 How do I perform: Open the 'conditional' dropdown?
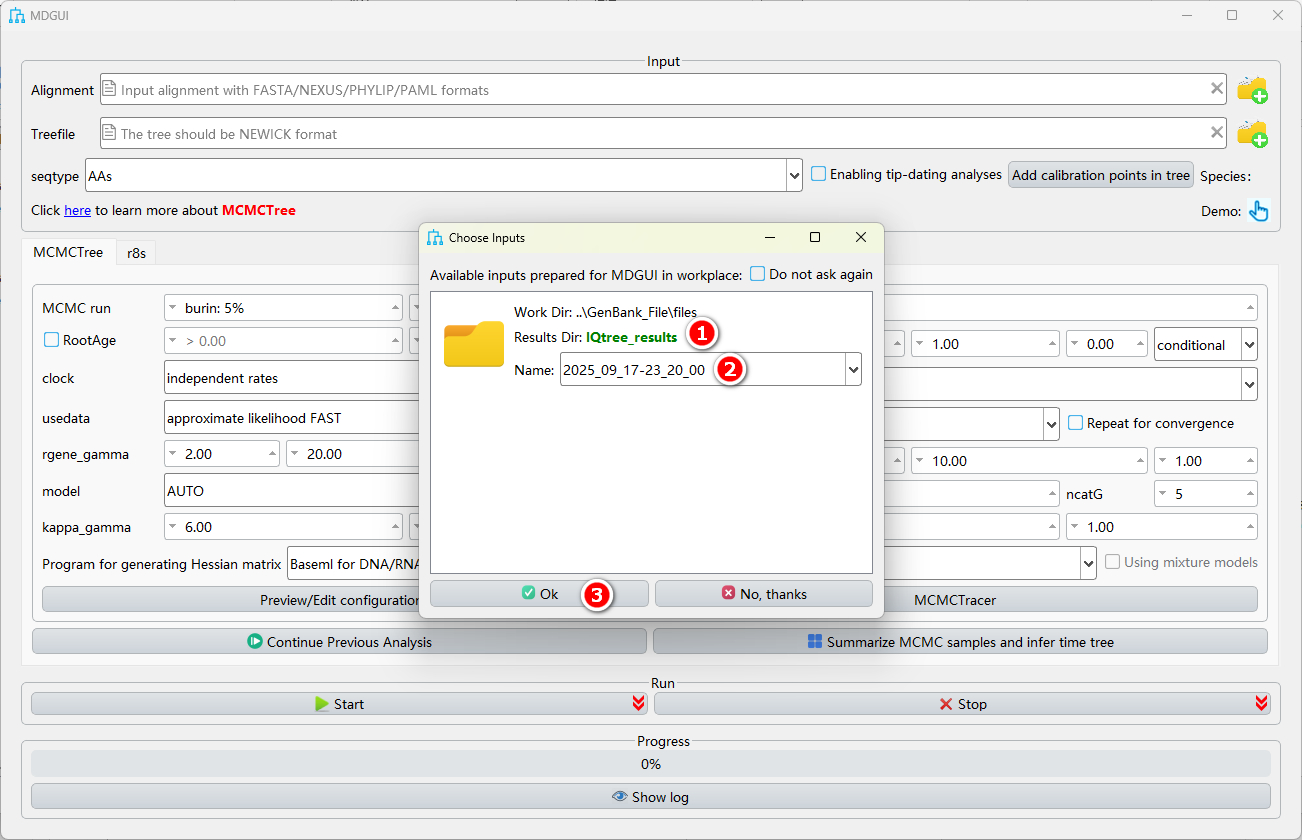click(1249, 345)
